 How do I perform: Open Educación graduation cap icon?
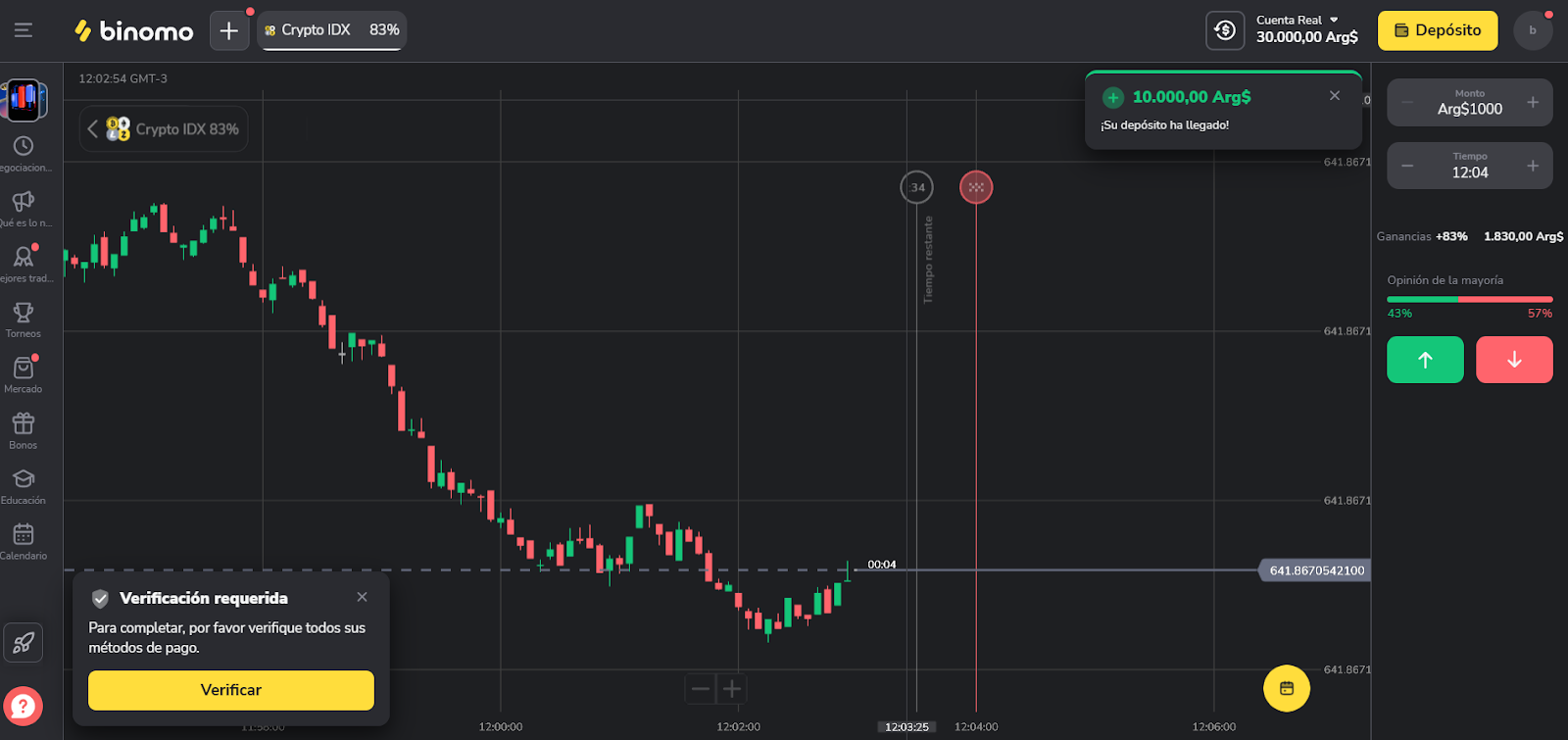click(x=24, y=479)
